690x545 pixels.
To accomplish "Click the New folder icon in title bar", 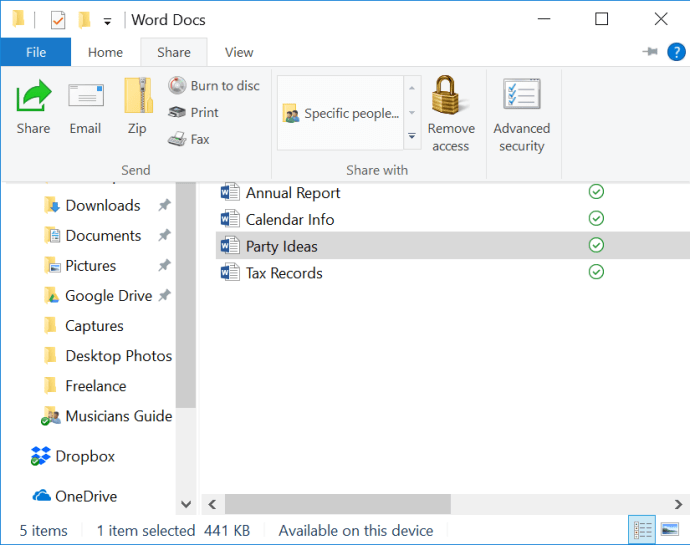I will tap(84, 20).
